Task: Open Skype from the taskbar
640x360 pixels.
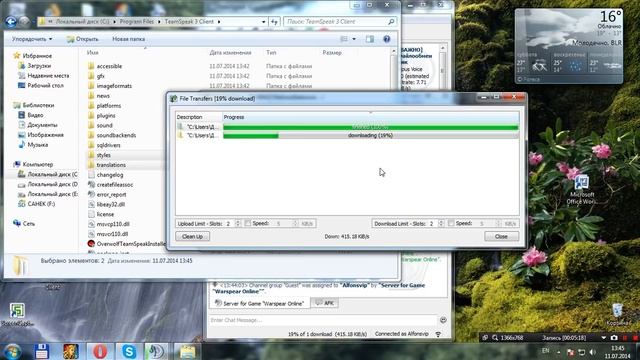Action: [129, 351]
